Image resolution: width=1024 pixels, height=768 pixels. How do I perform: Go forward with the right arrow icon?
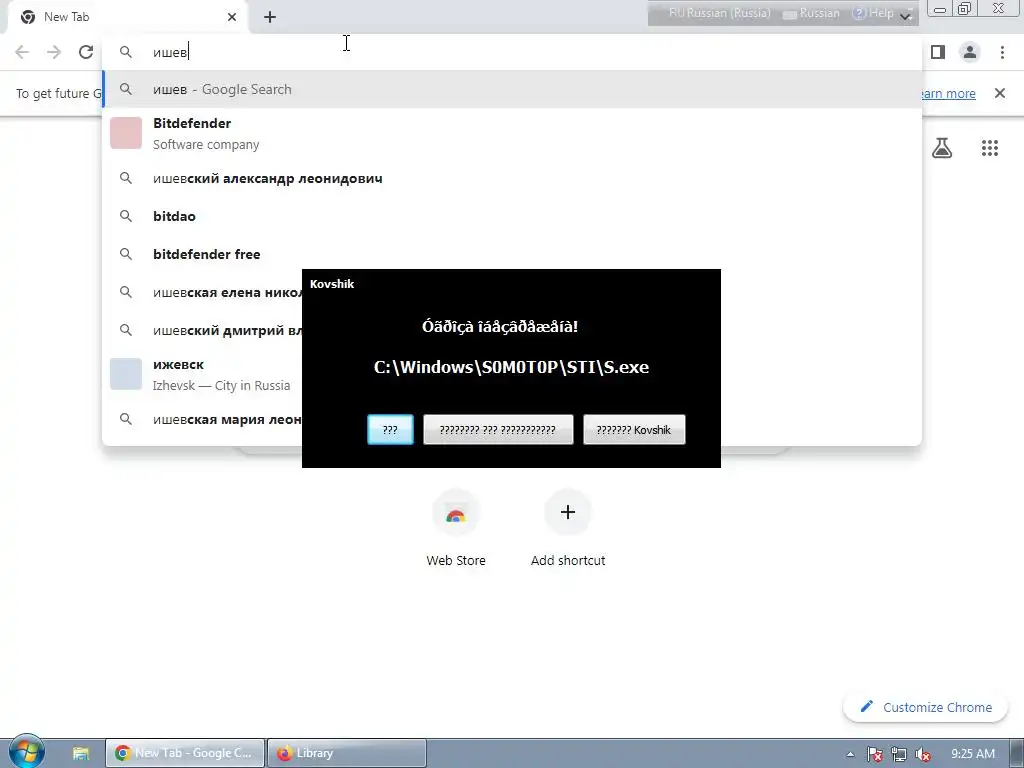(x=54, y=52)
